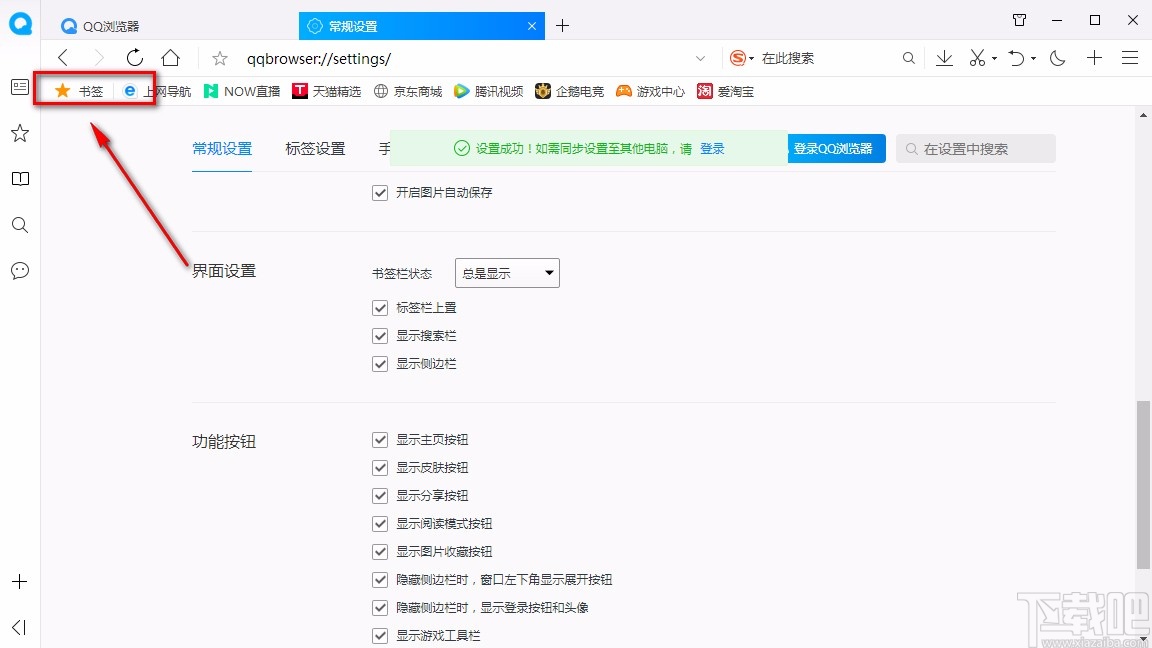
Task: Open bookmarks via the sidebar star icon
Action: 19,132
